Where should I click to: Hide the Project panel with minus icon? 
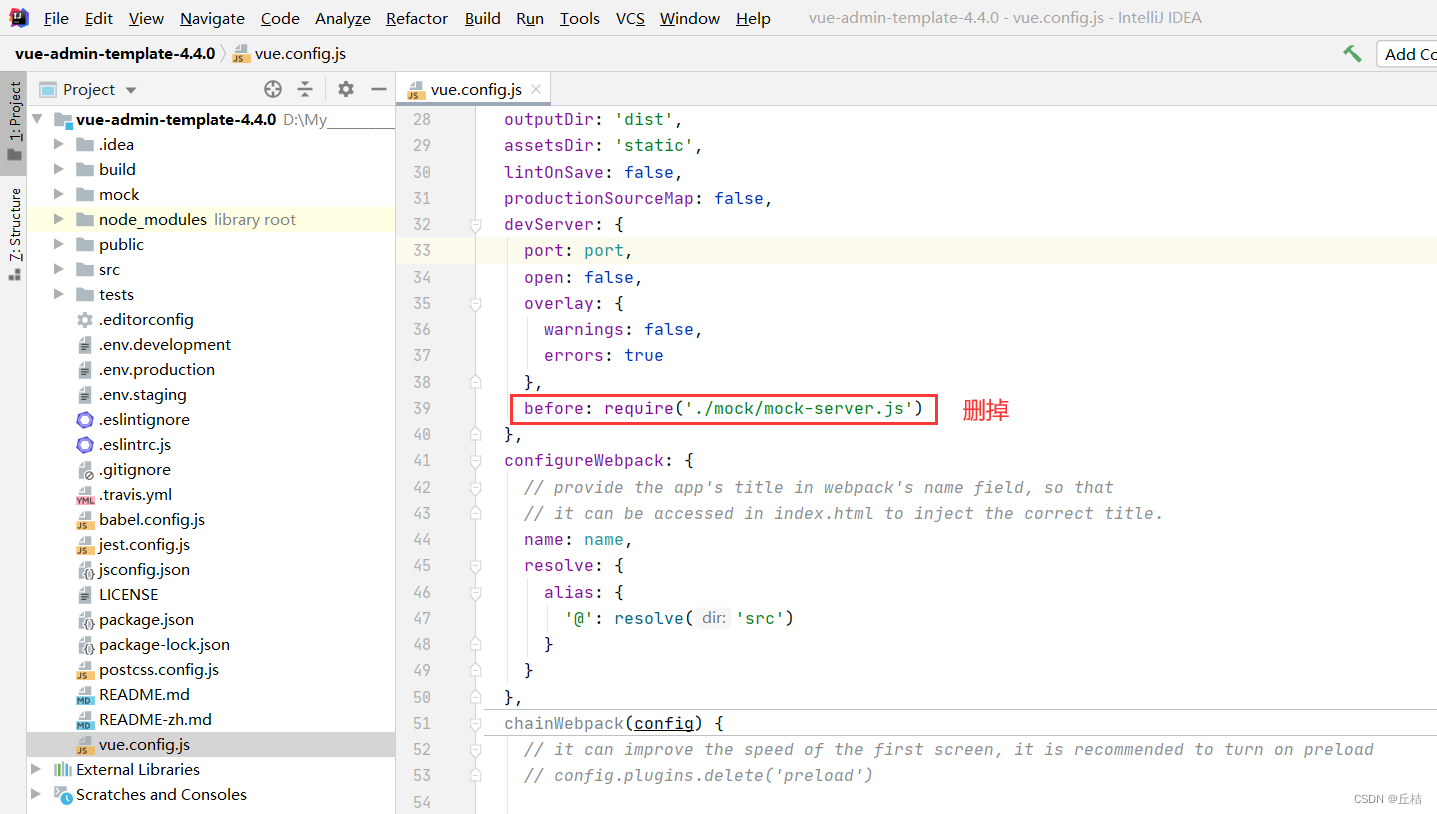[x=379, y=89]
